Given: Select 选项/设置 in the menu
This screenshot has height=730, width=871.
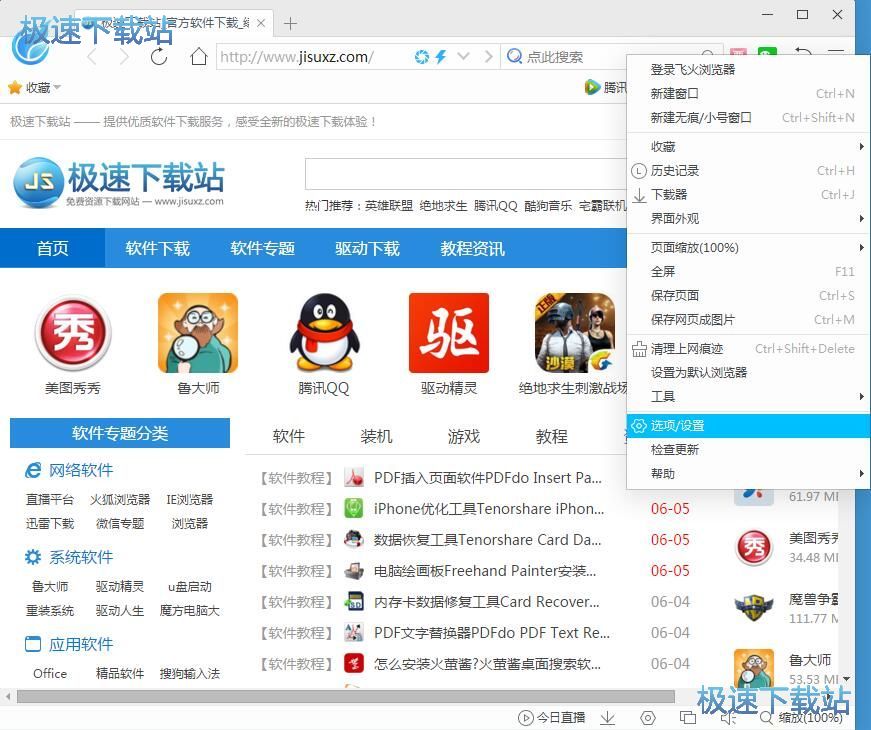Looking at the screenshot, I should (x=748, y=426).
